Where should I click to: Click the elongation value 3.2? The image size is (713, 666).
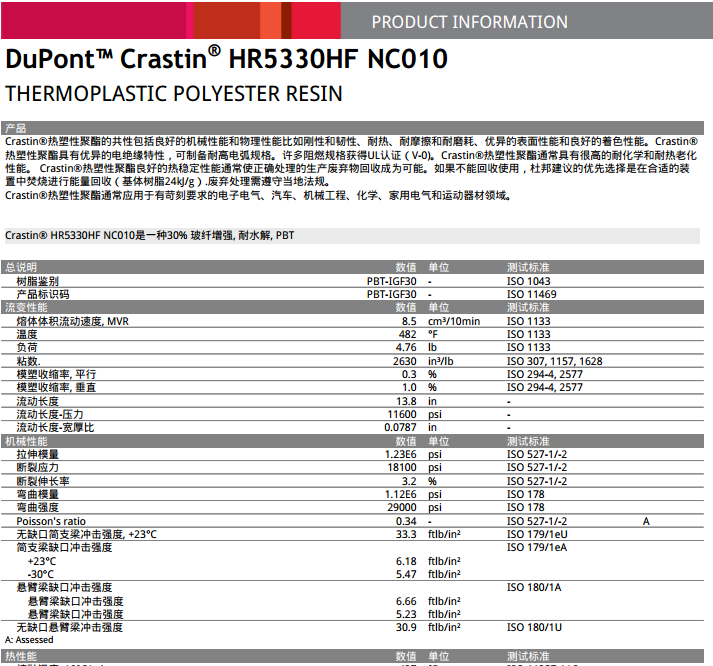tap(409, 481)
